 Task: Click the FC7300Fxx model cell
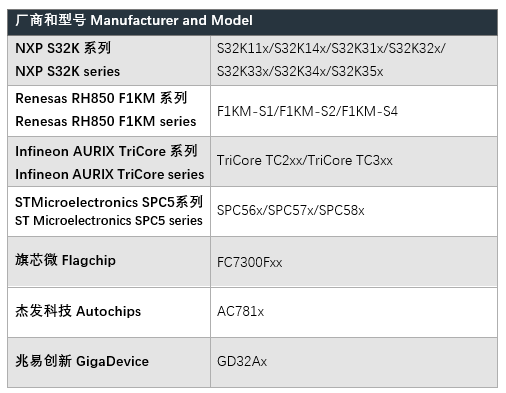pyautogui.click(x=354, y=262)
